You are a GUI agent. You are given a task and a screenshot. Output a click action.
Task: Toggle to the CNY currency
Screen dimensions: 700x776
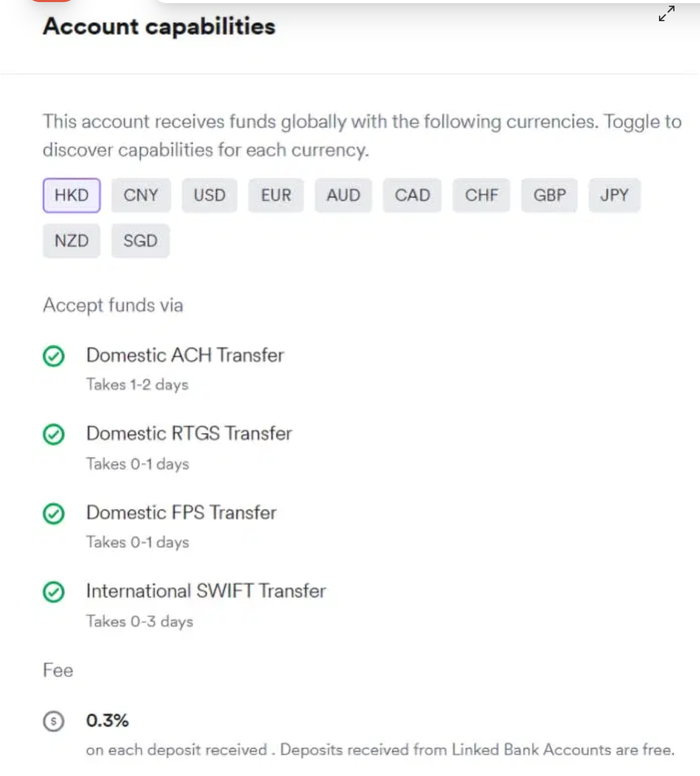tap(141, 195)
